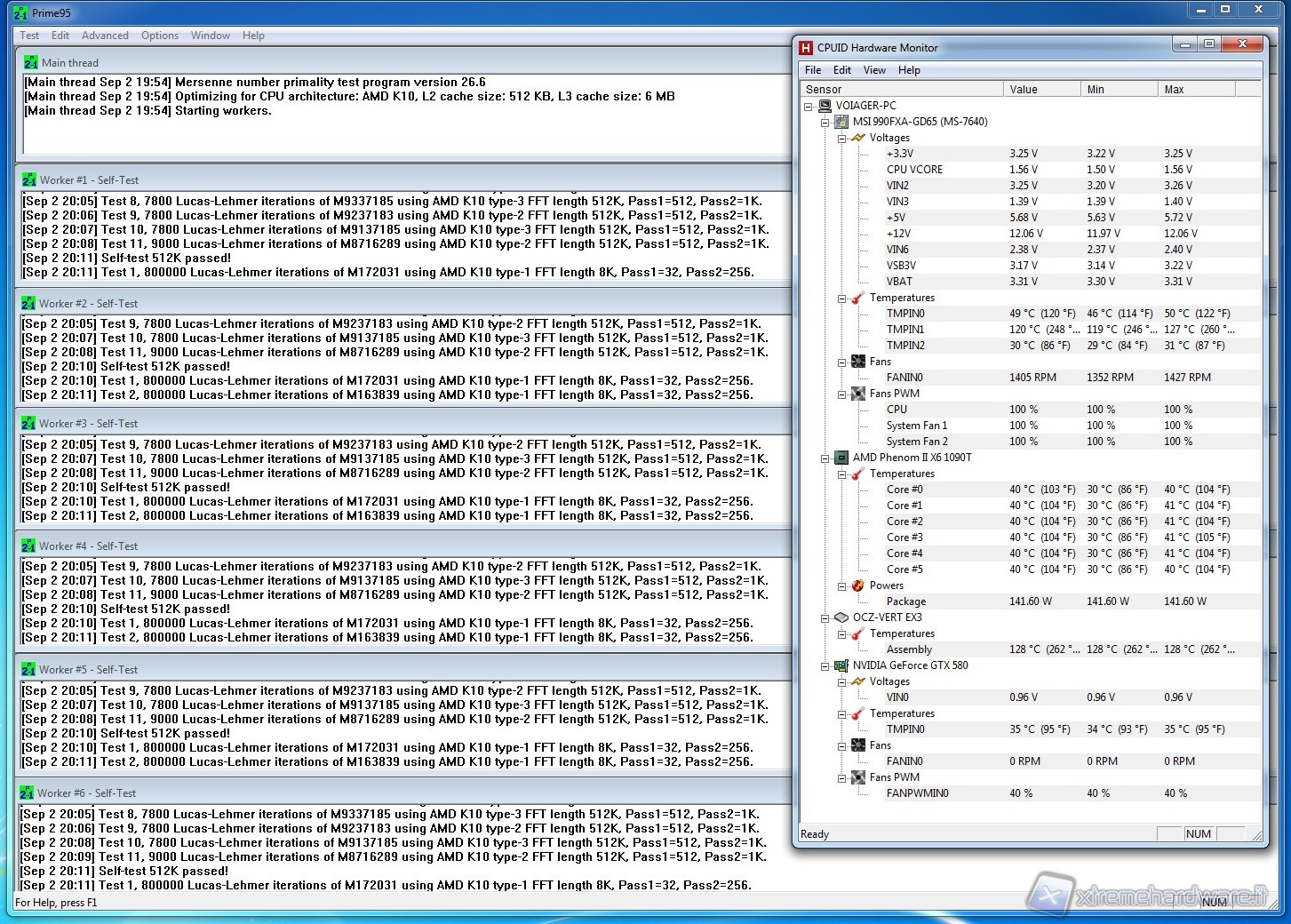
Task: Click the Value column header
Action: 1024,90
